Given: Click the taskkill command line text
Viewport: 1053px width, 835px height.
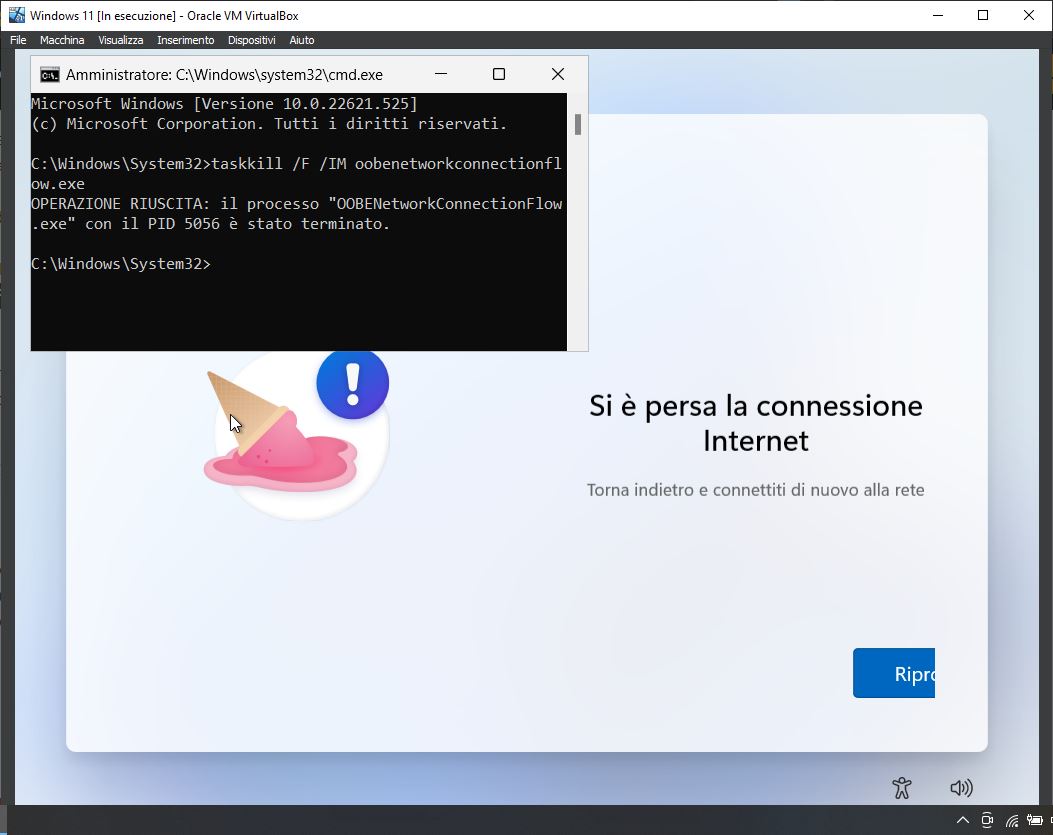Looking at the screenshot, I should [296, 173].
